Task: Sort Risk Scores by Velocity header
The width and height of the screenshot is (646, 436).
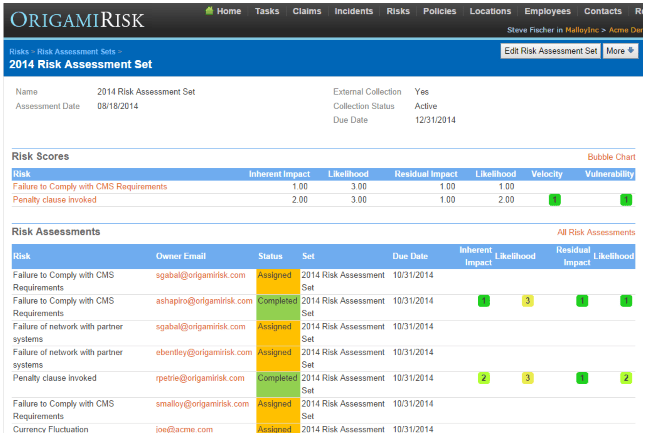Action: click(x=547, y=174)
